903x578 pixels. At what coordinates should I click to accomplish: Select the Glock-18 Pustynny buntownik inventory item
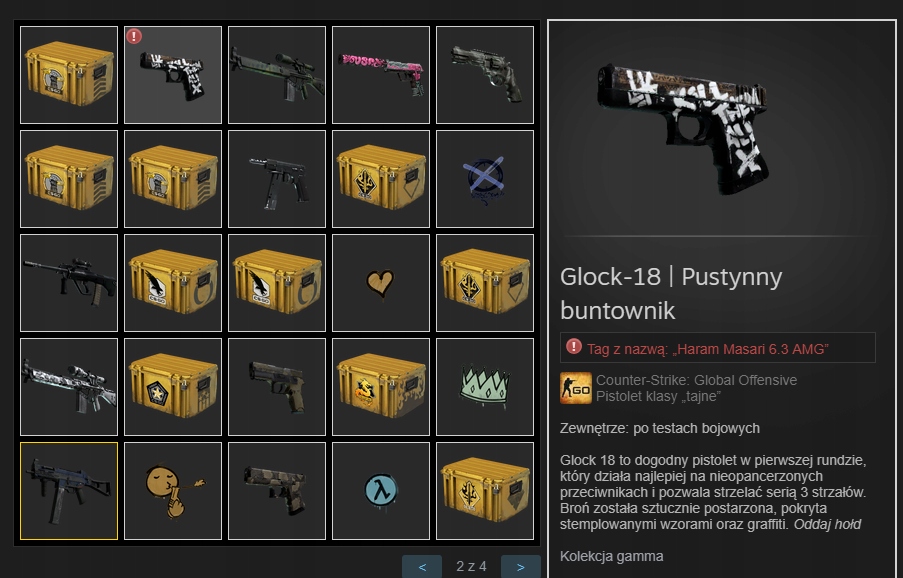coord(173,75)
